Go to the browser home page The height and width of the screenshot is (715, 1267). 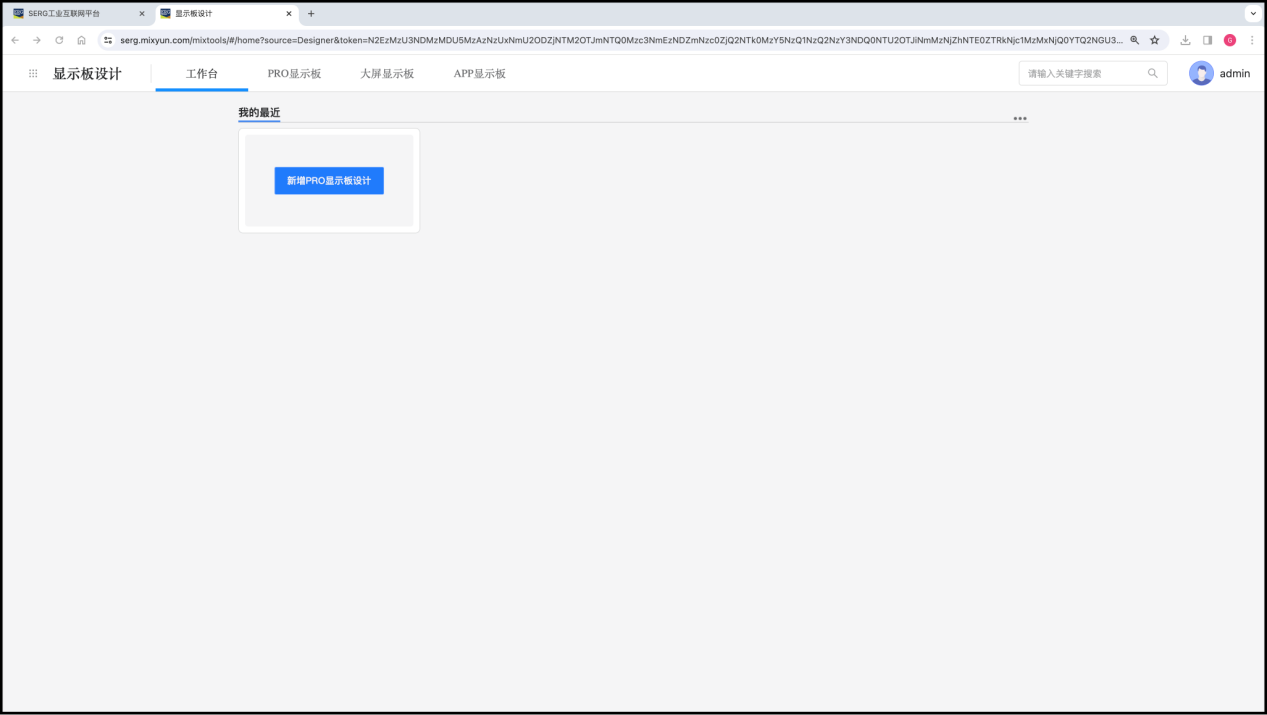(81, 40)
